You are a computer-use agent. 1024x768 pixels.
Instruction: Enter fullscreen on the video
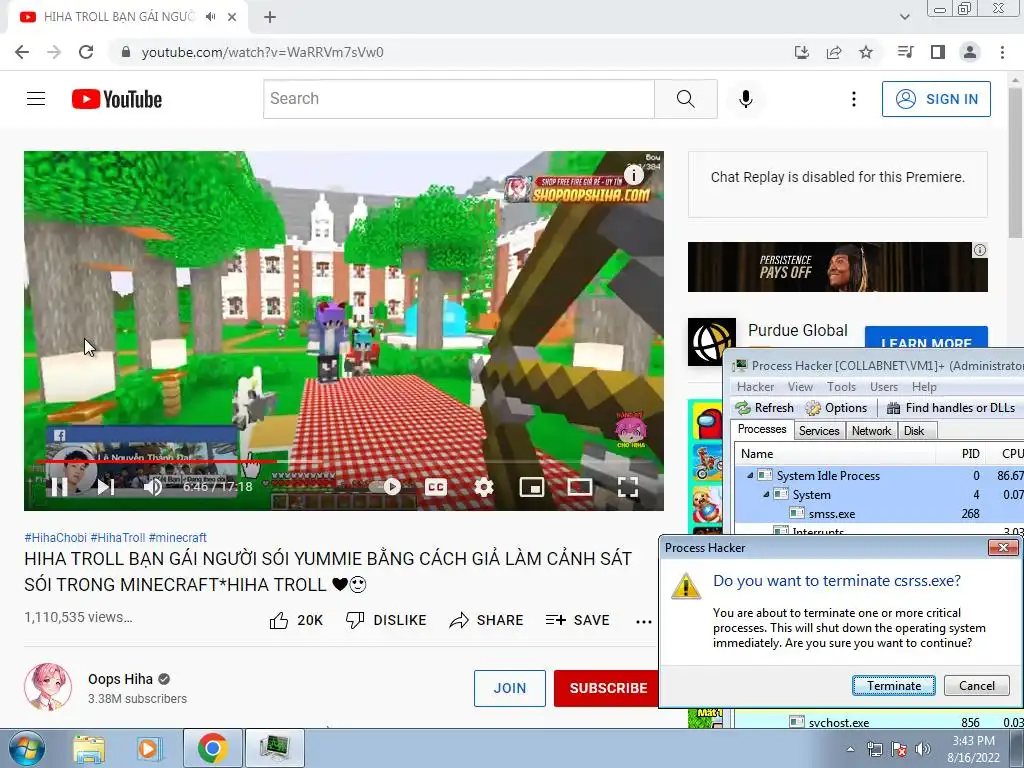coord(628,487)
